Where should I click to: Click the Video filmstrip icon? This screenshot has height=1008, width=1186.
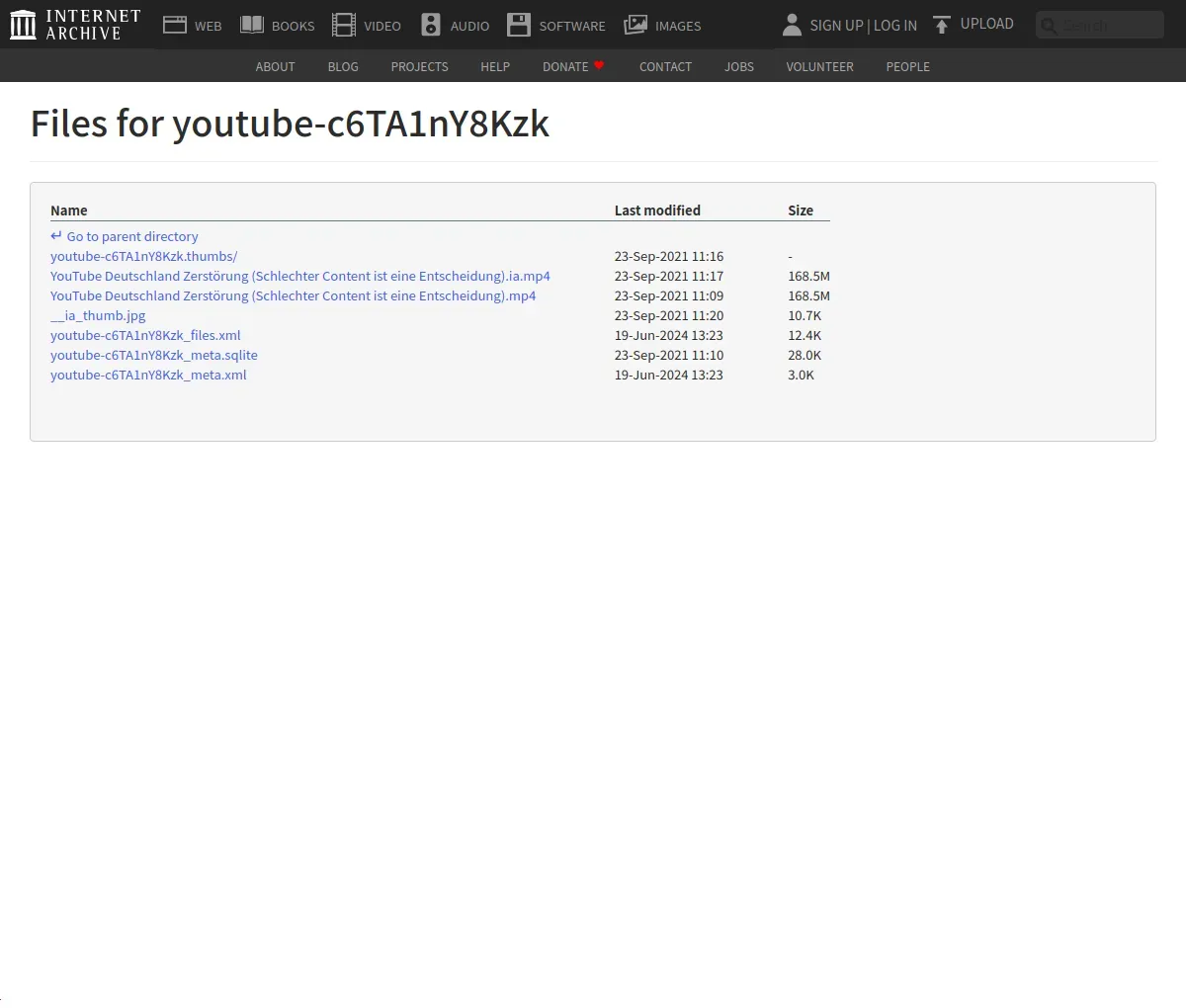[344, 25]
